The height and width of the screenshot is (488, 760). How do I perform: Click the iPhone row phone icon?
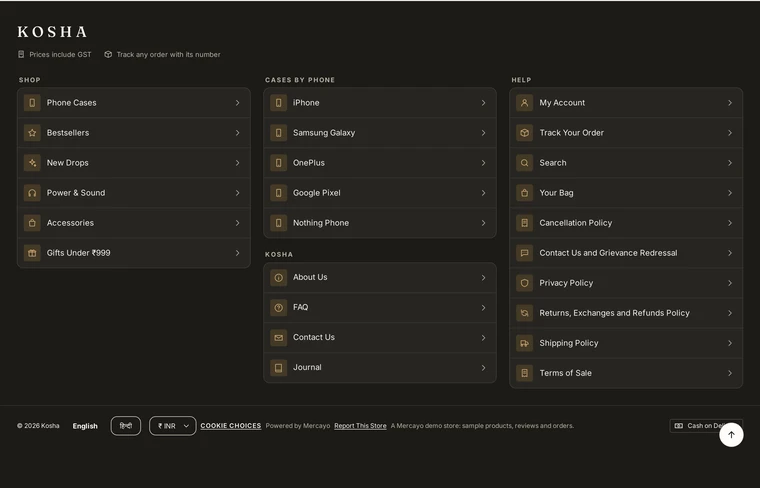tap(278, 103)
